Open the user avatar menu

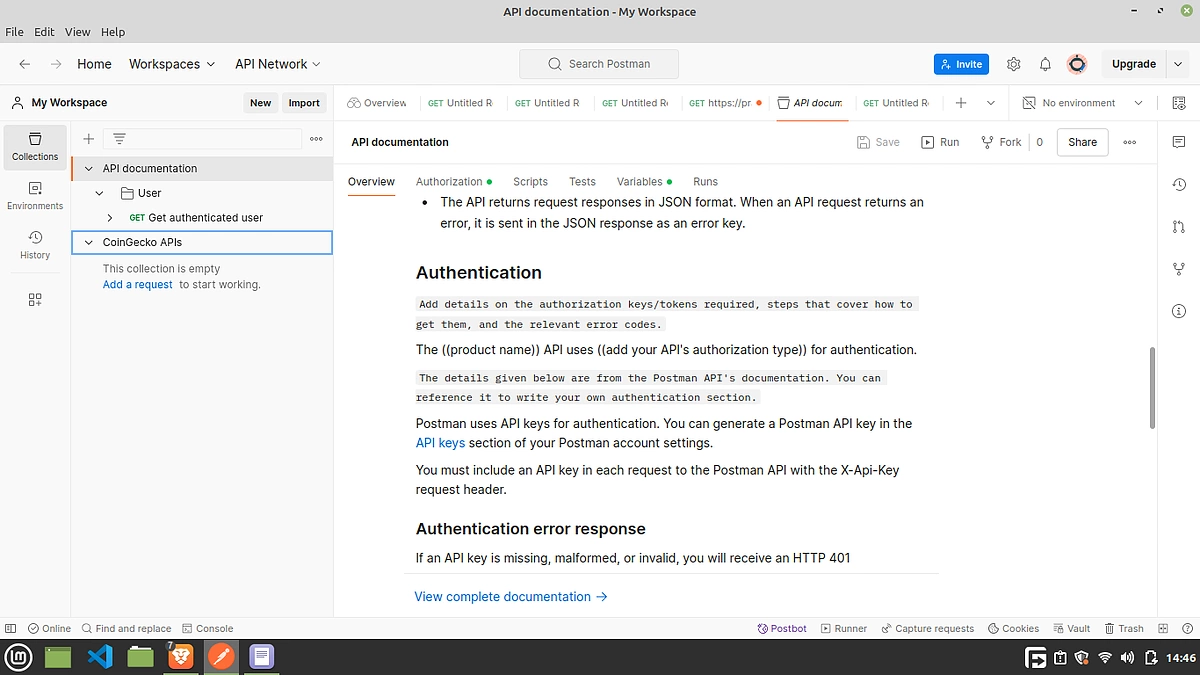pyautogui.click(x=1077, y=64)
